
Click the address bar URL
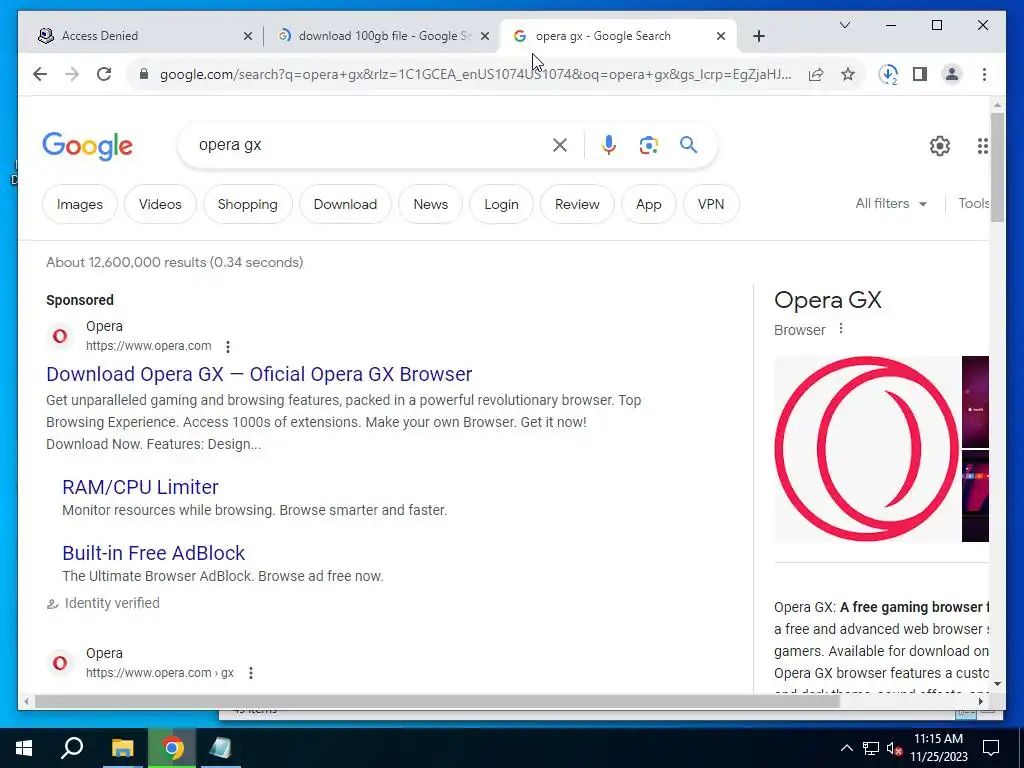(475, 74)
